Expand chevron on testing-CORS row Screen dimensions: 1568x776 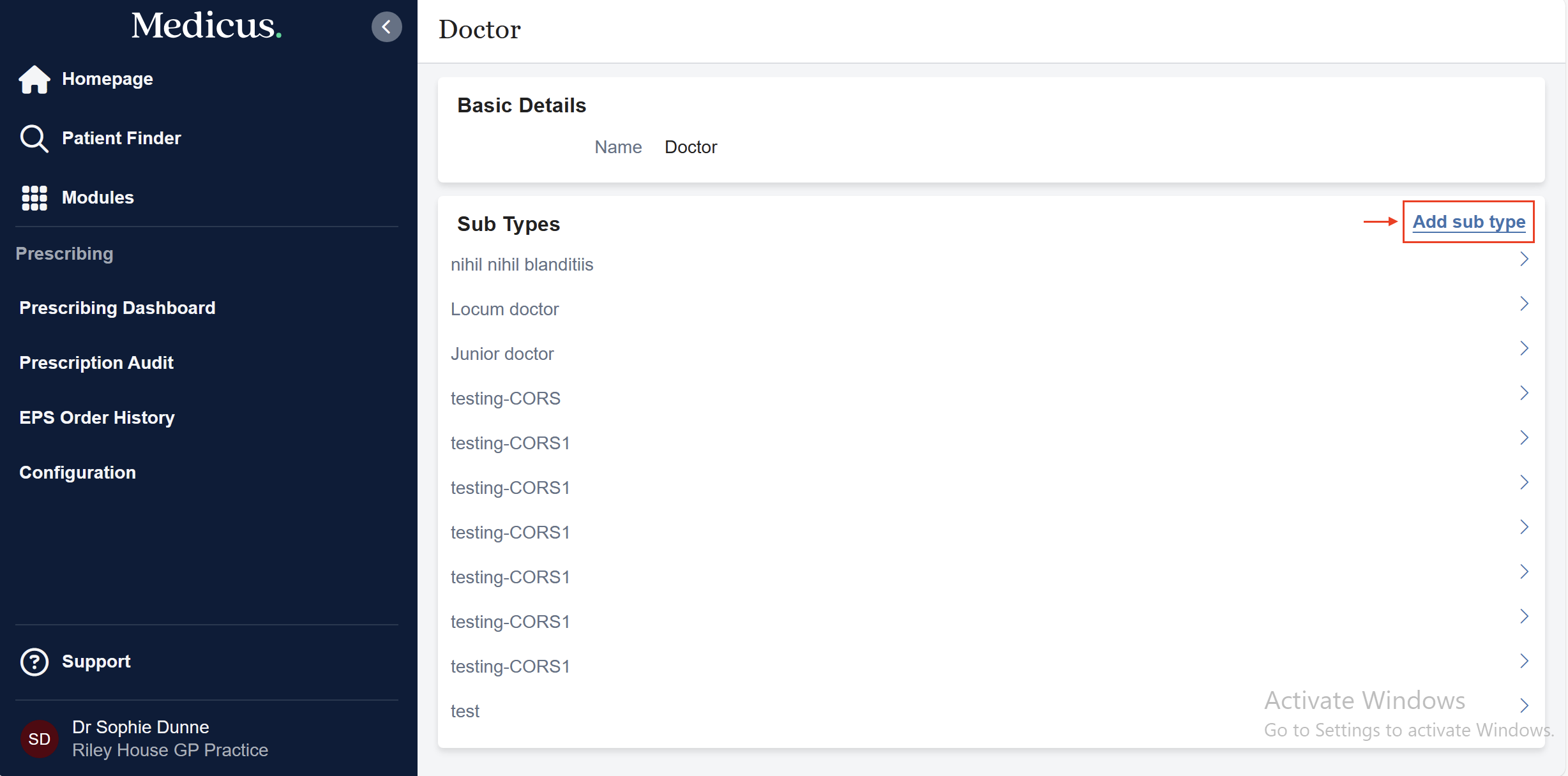point(1525,393)
